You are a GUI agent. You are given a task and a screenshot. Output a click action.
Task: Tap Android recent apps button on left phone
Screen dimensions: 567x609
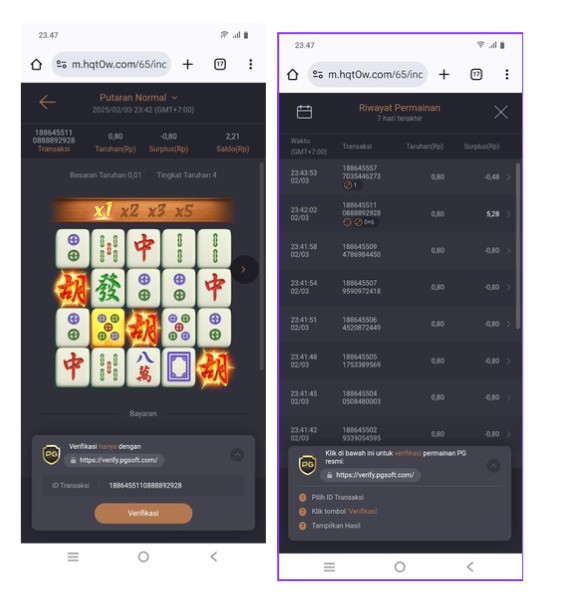73,557
